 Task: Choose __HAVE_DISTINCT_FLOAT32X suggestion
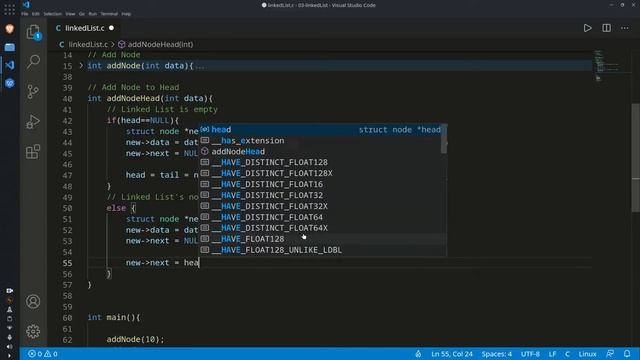click(x=320, y=206)
